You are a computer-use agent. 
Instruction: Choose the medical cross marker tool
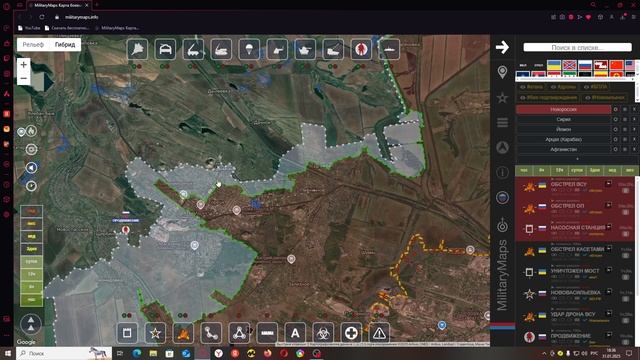tap(351, 333)
